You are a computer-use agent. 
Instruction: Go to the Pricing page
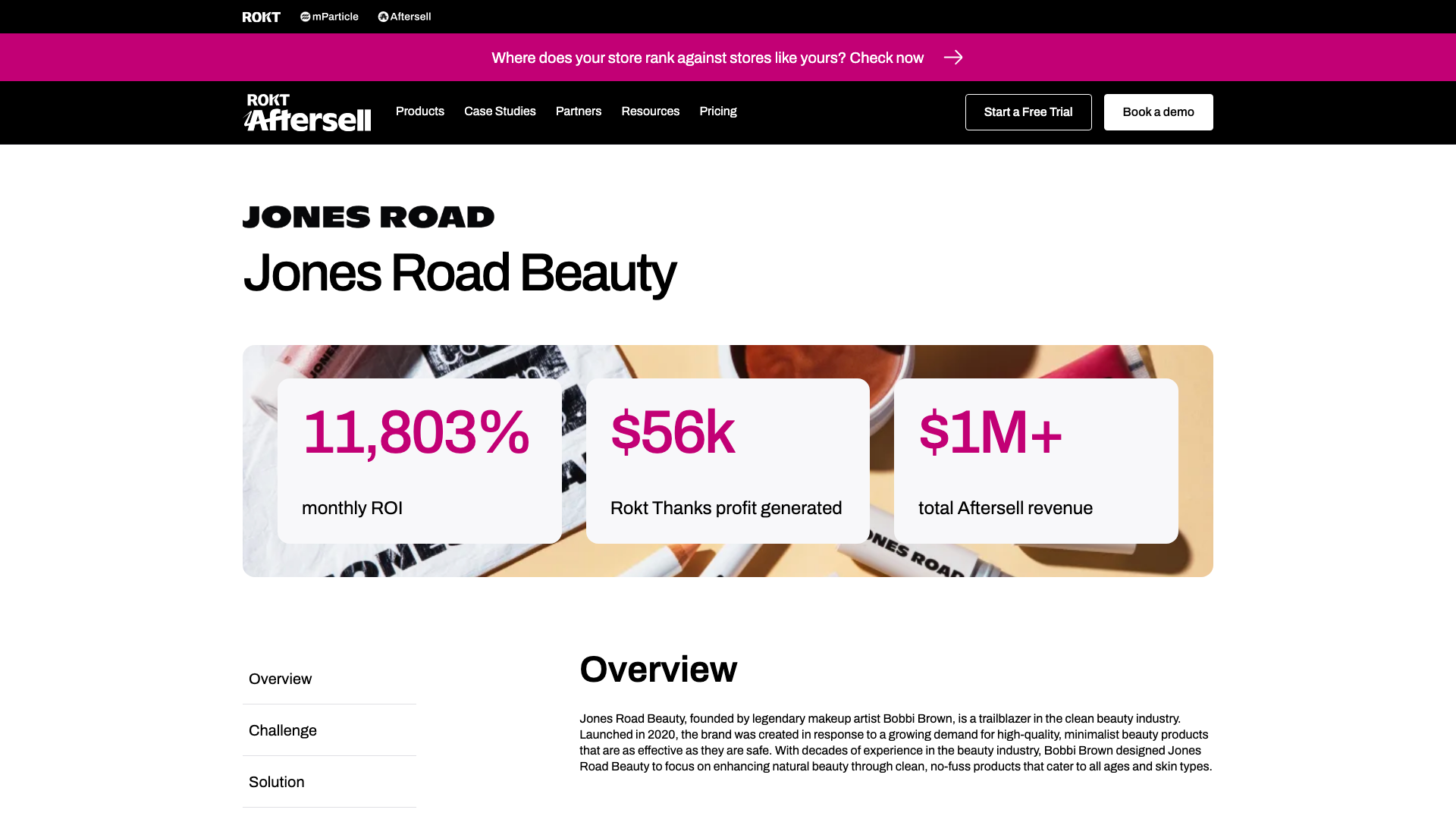[718, 111]
